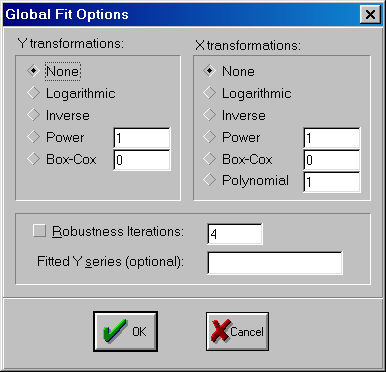Select Box-Cox for Y transformations

pos(33,159)
